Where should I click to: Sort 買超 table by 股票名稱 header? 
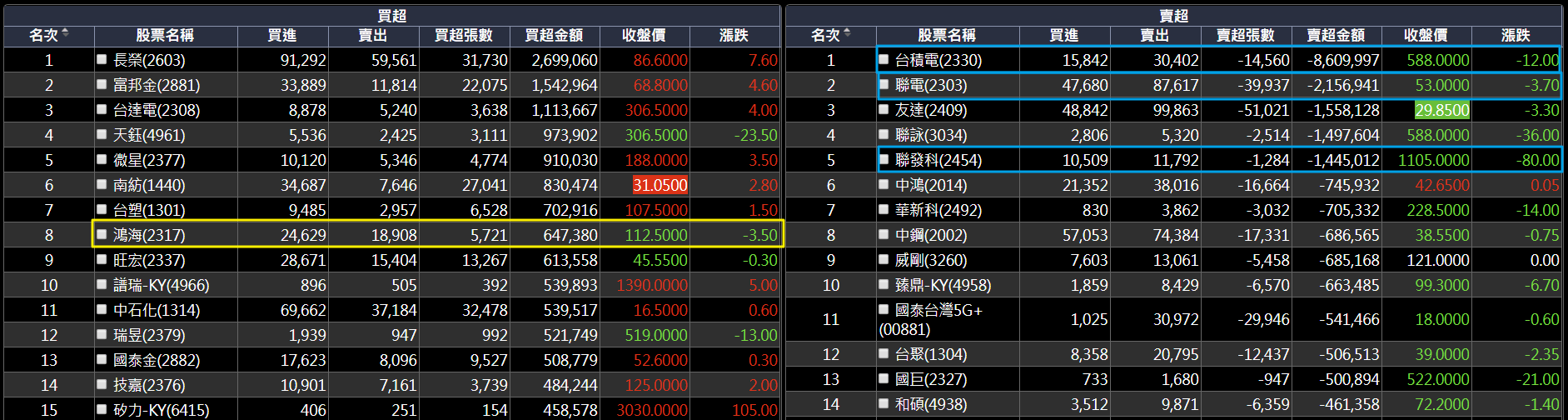[165, 35]
